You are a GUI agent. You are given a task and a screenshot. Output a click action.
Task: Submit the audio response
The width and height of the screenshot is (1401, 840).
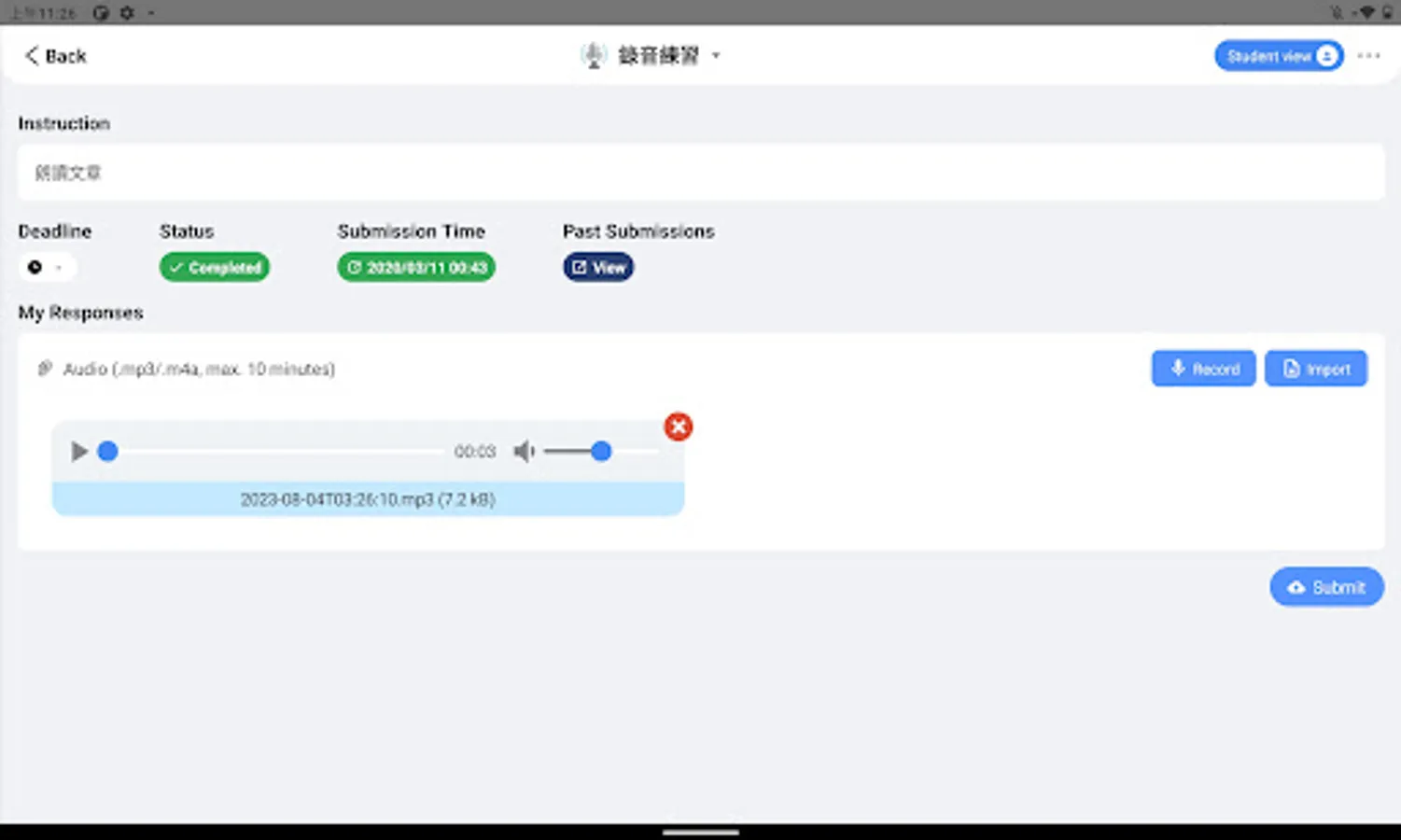[x=1325, y=587]
